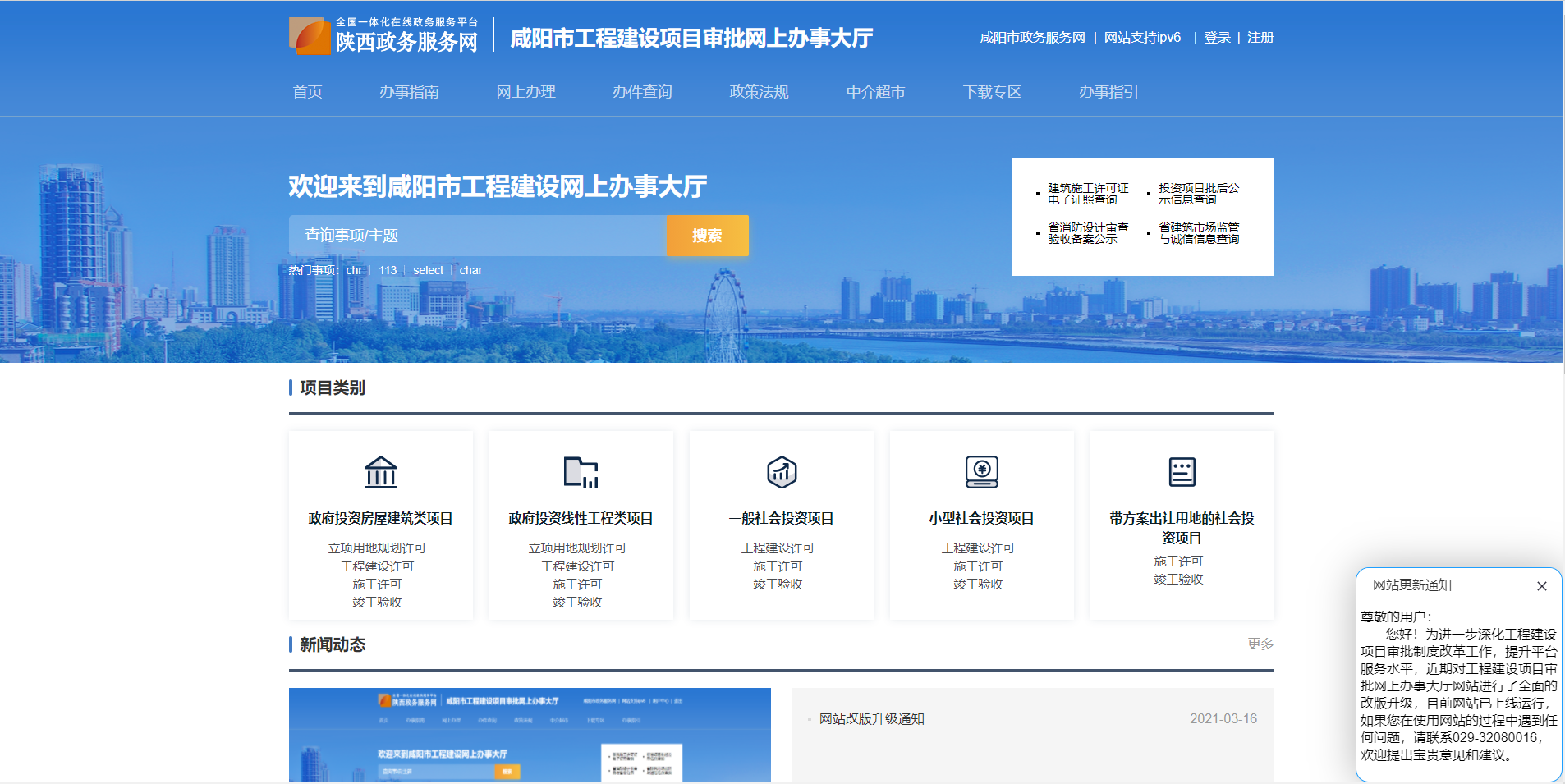This screenshot has height=784, width=1565.
Task: Open the 办事指南 navigation menu
Action: [x=409, y=92]
